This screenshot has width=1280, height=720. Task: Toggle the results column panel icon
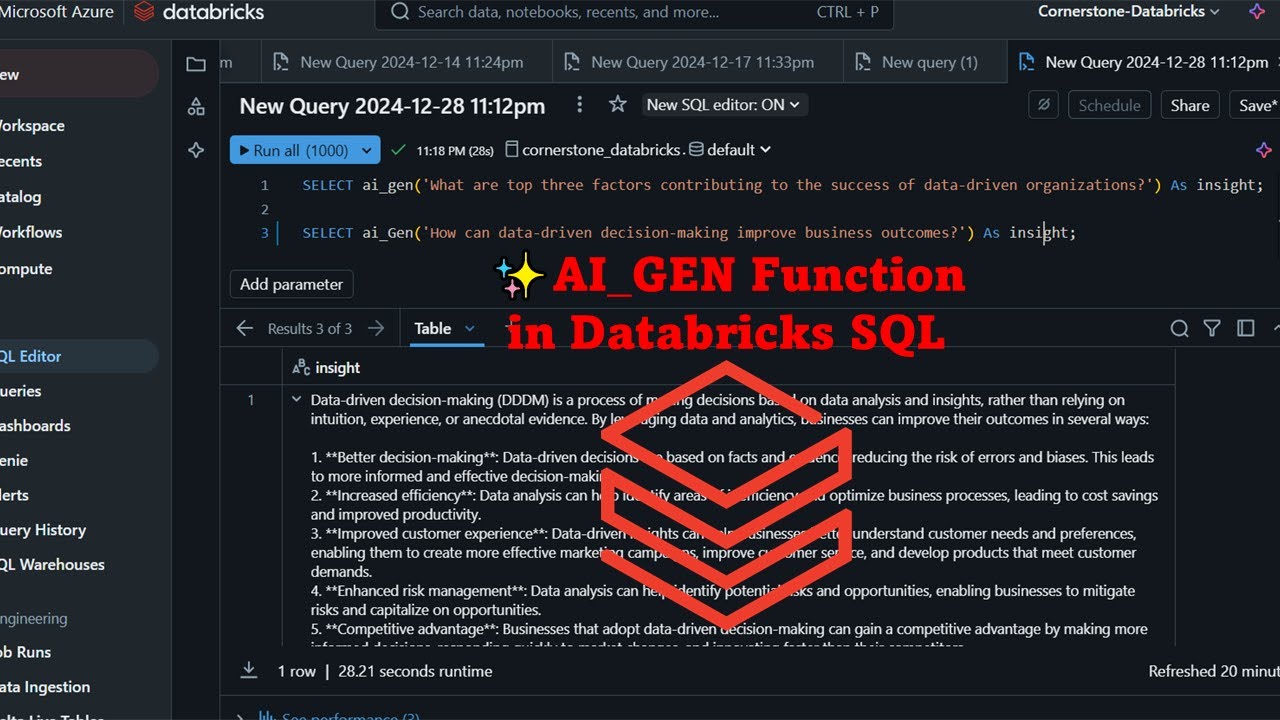(1246, 328)
